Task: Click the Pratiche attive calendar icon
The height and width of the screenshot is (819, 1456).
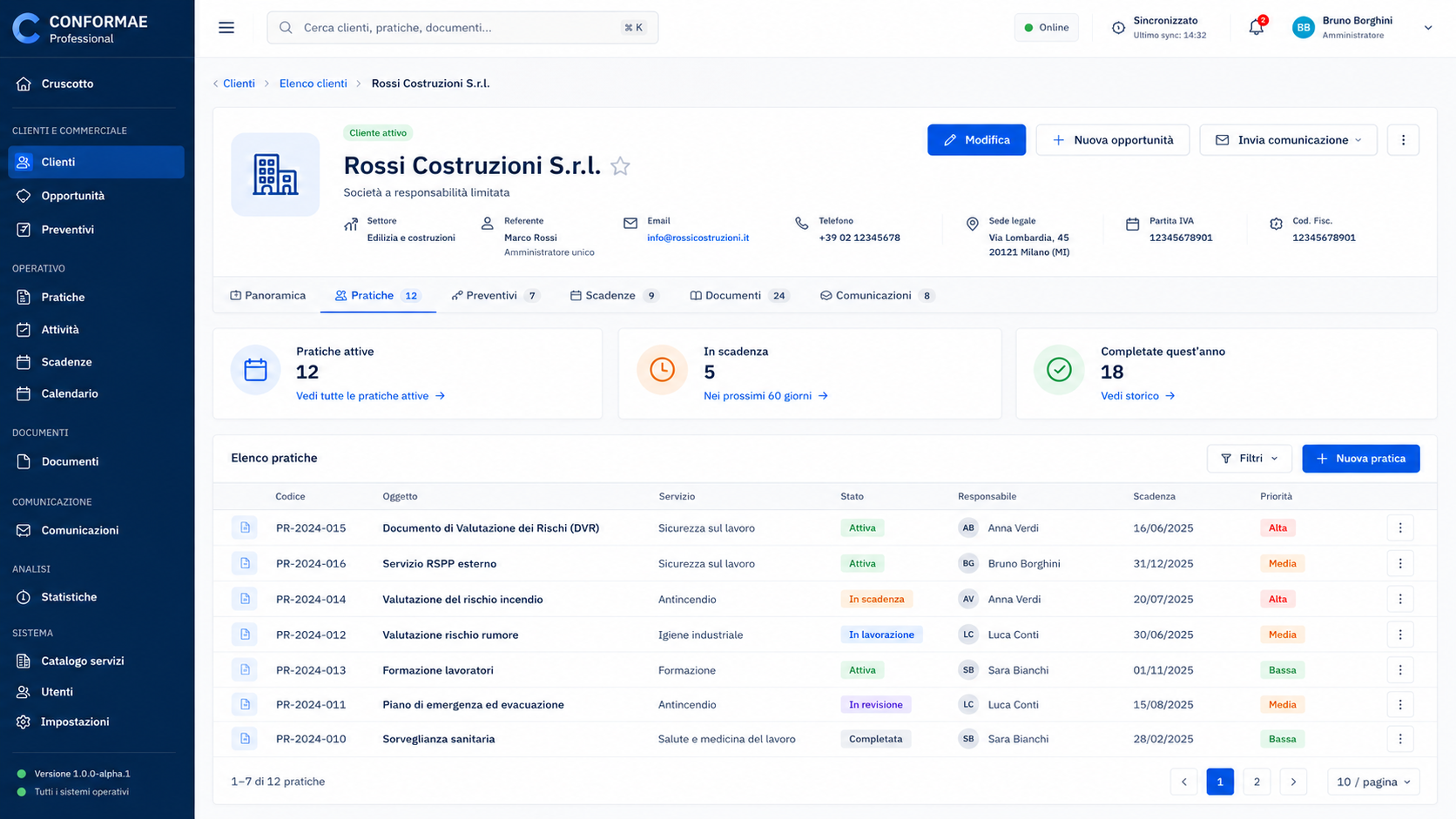Action: click(256, 370)
